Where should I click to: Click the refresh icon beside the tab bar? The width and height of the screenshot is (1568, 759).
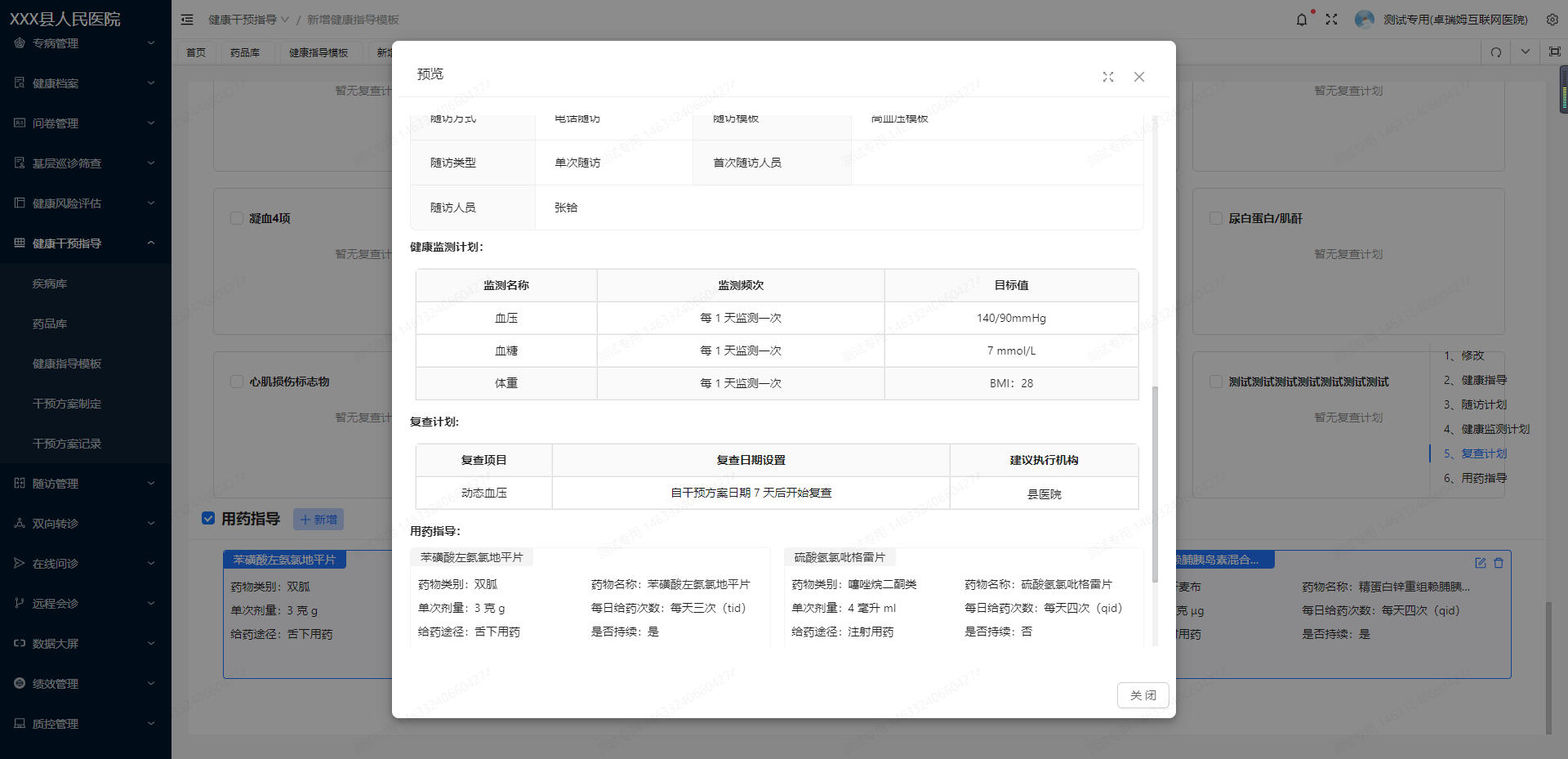point(1496,51)
